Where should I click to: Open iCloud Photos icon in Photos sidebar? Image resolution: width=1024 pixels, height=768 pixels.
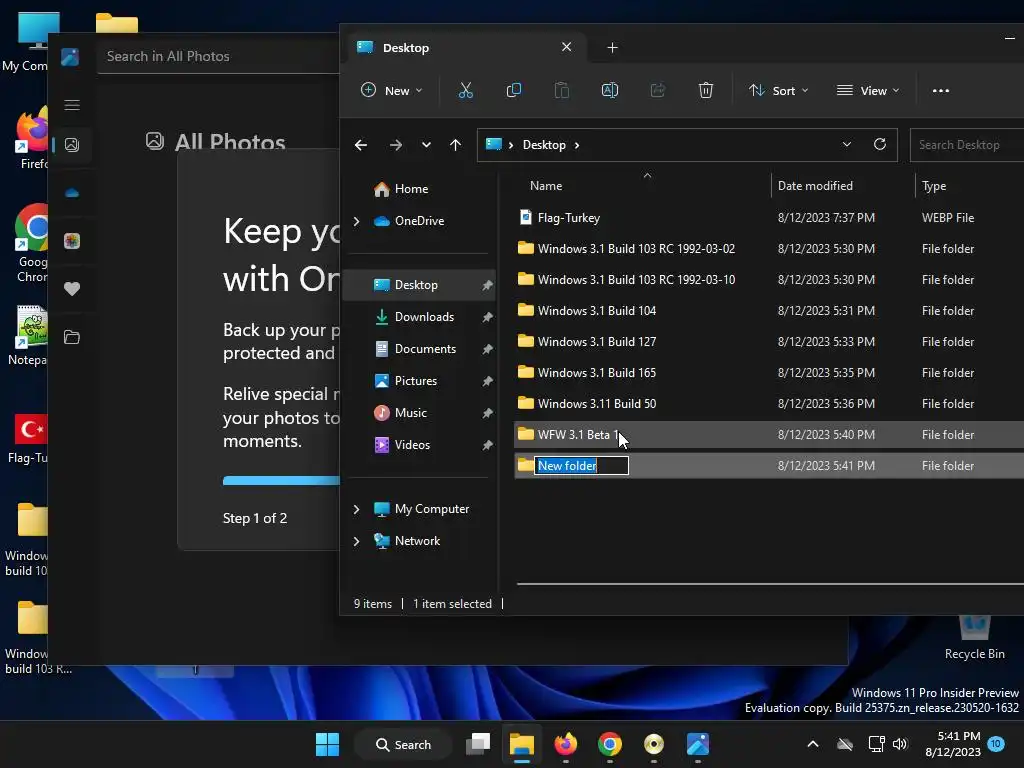coord(72,241)
